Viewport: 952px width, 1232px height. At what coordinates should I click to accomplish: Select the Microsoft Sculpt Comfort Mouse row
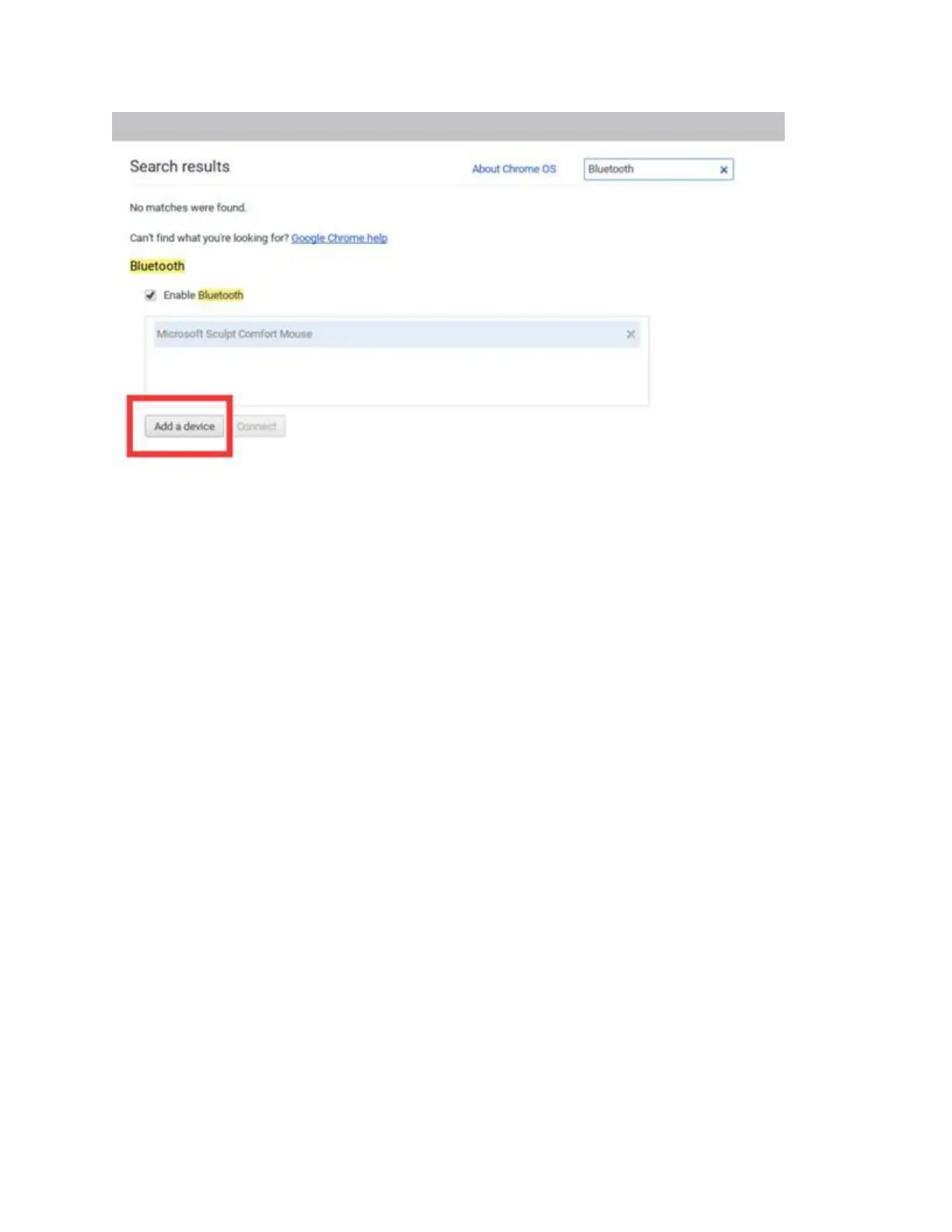tap(397, 334)
